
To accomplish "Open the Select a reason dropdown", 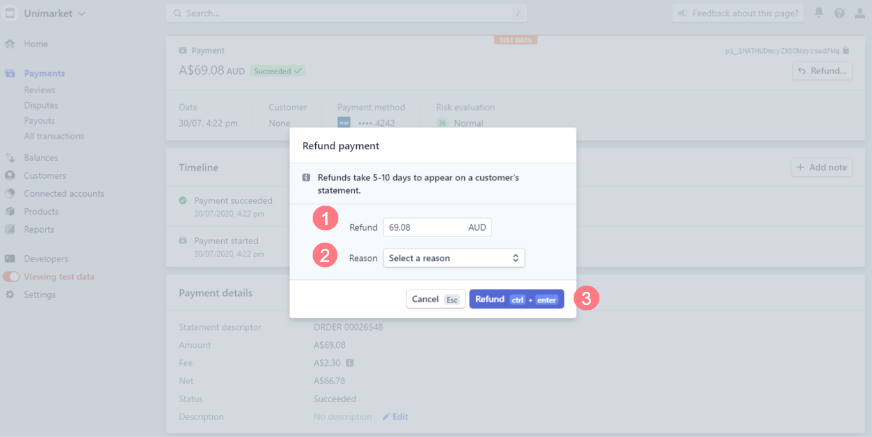I will coord(454,258).
